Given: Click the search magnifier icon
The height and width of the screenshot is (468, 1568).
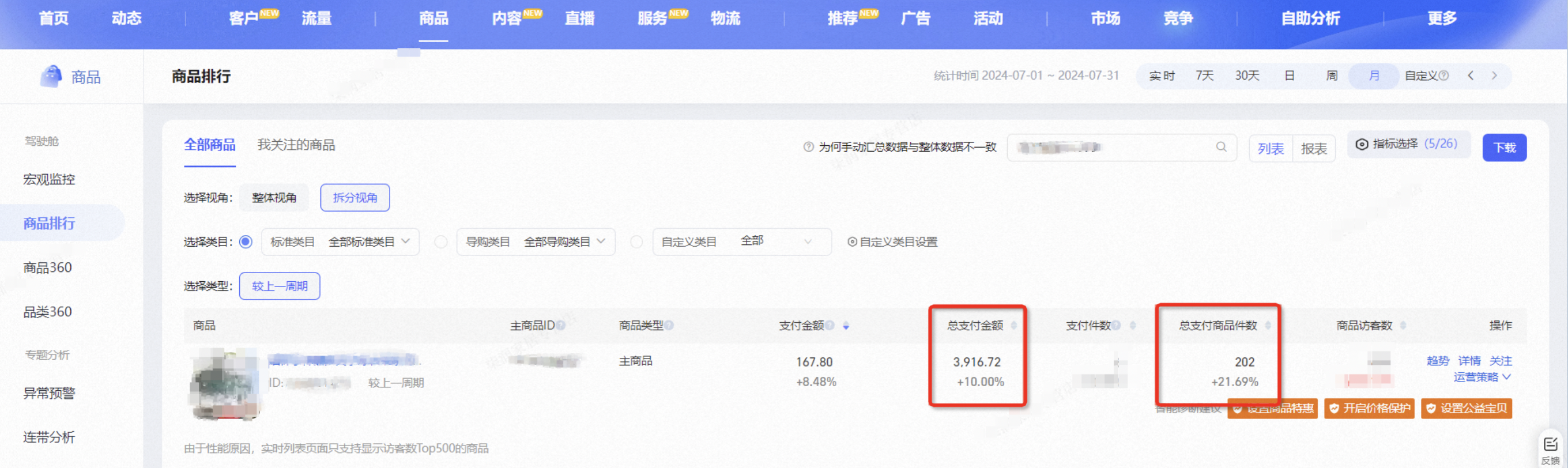Looking at the screenshot, I should (x=1221, y=148).
